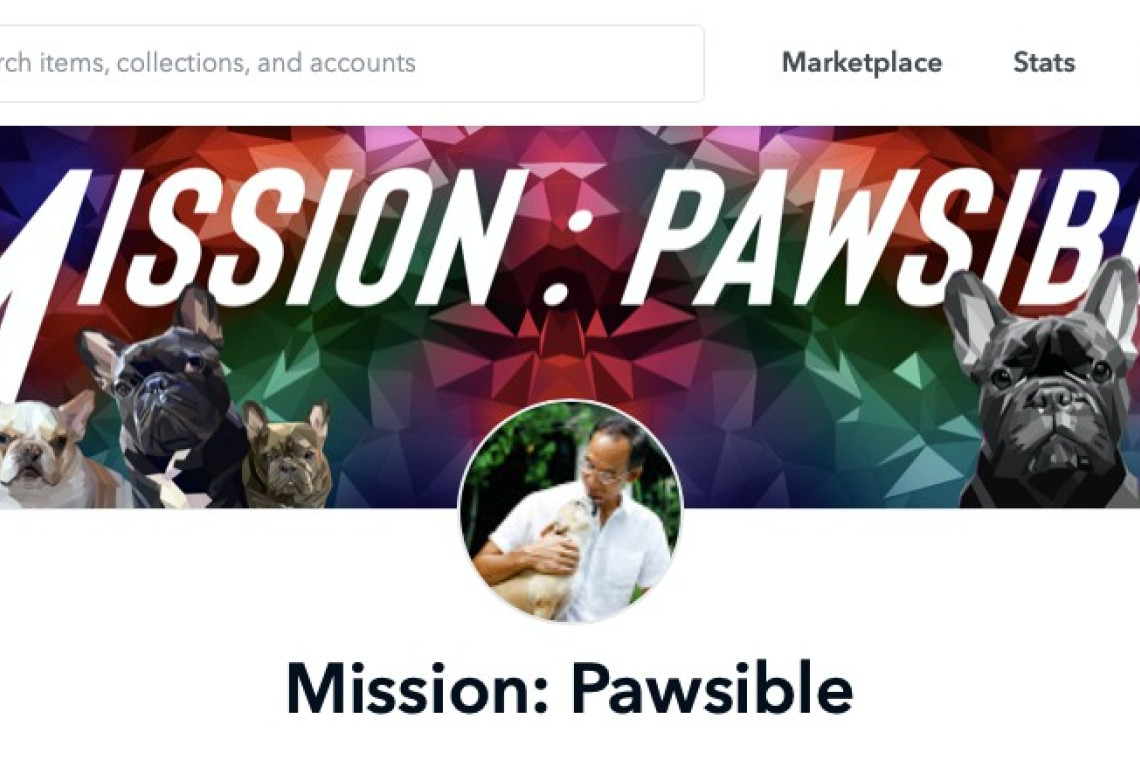Open the Marketplace menu item
The image size is (1140, 760).
tap(862, 63)
